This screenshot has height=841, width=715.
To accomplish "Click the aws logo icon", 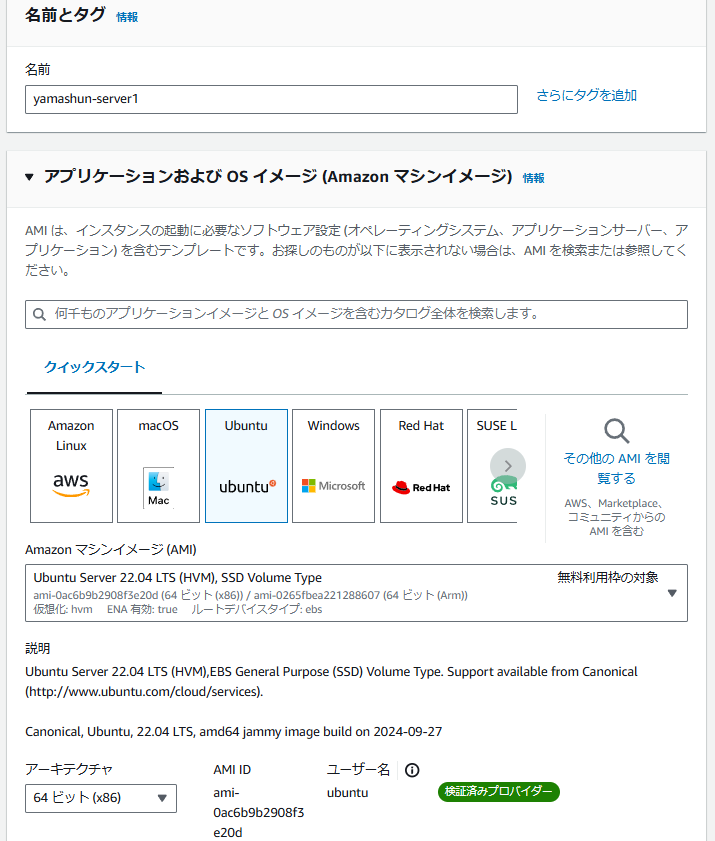I will pos(71,485).
